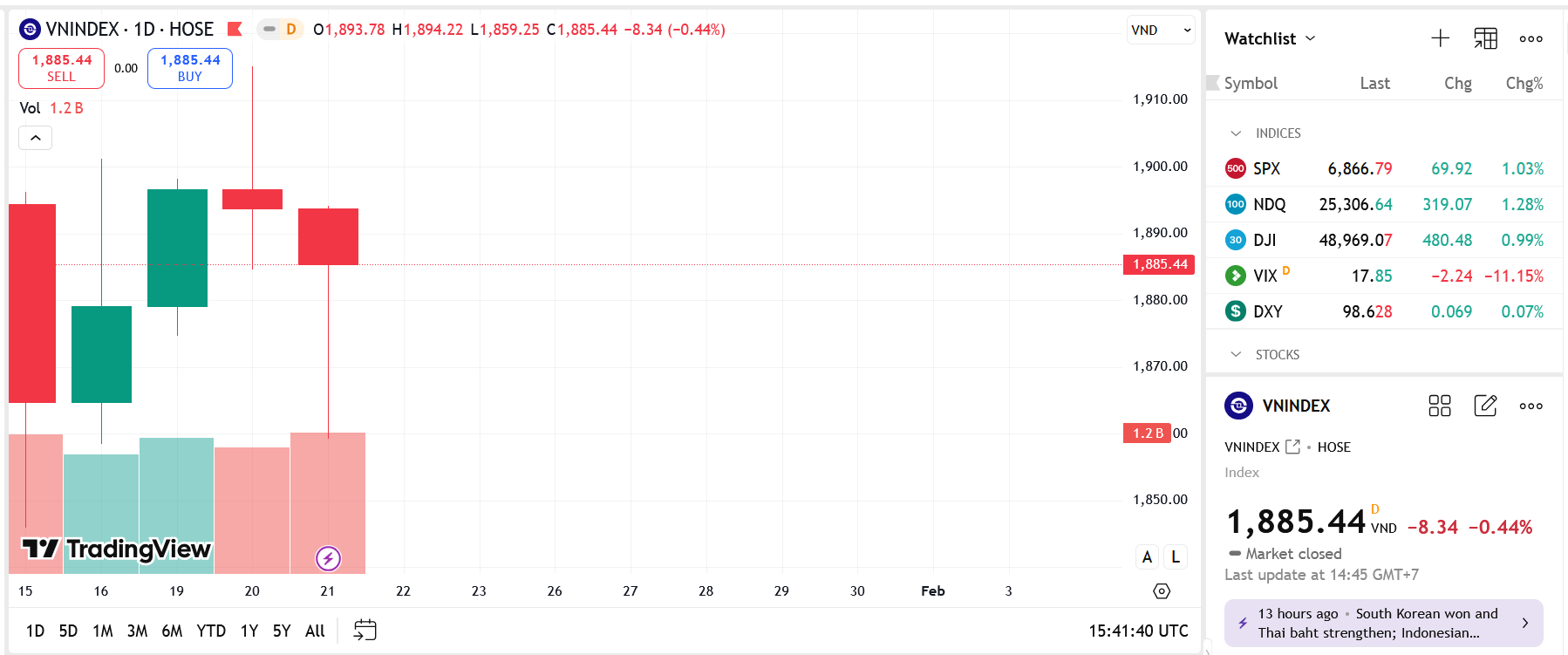Image resolution: width=1568 pixels, height=655 pixels.
Task: Activate bar replay icon near range tabs
Action: point(363,630)
